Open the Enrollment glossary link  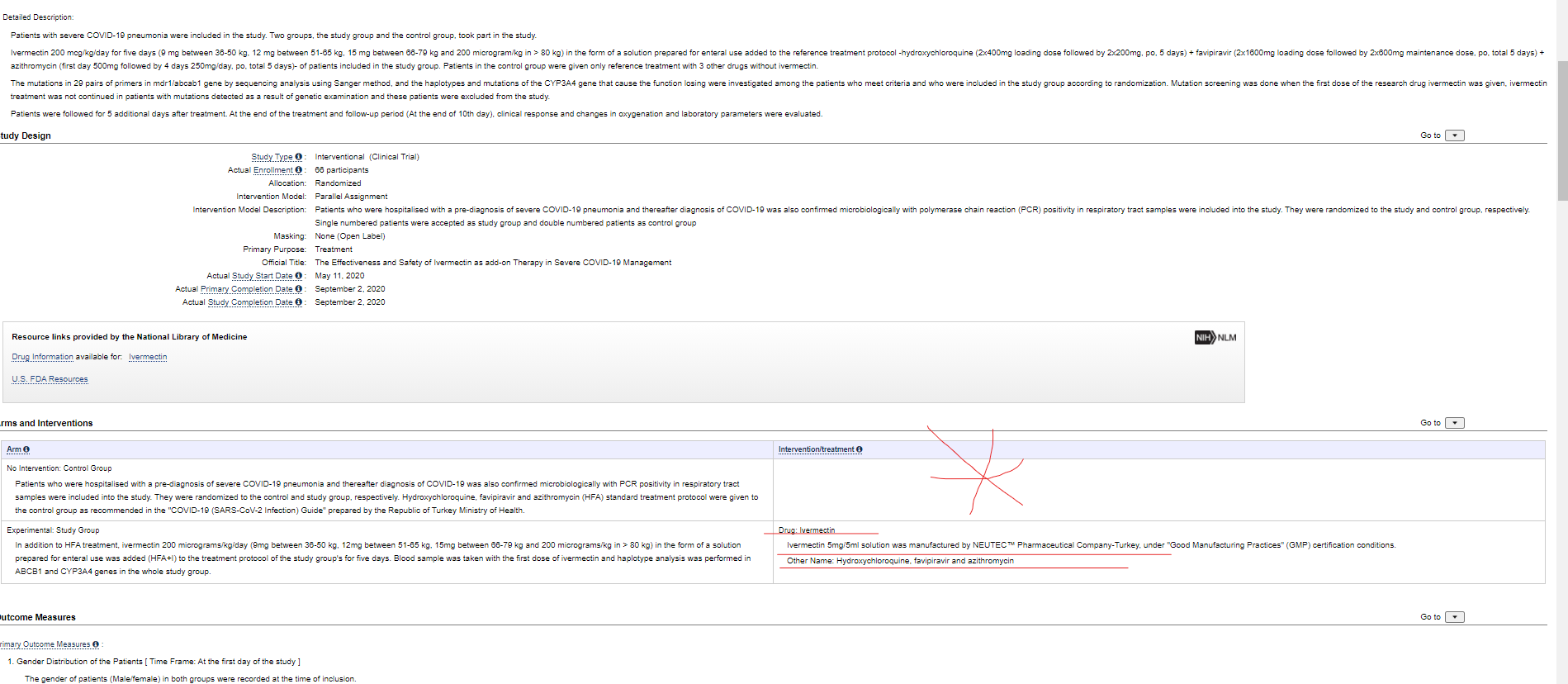[x=272, y=170]
